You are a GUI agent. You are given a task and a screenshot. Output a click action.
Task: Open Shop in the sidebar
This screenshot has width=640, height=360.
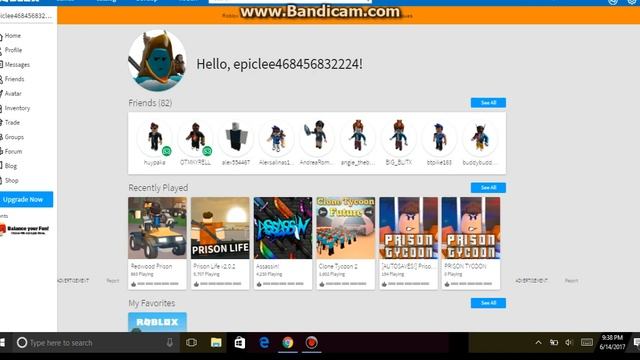[11, 180]
